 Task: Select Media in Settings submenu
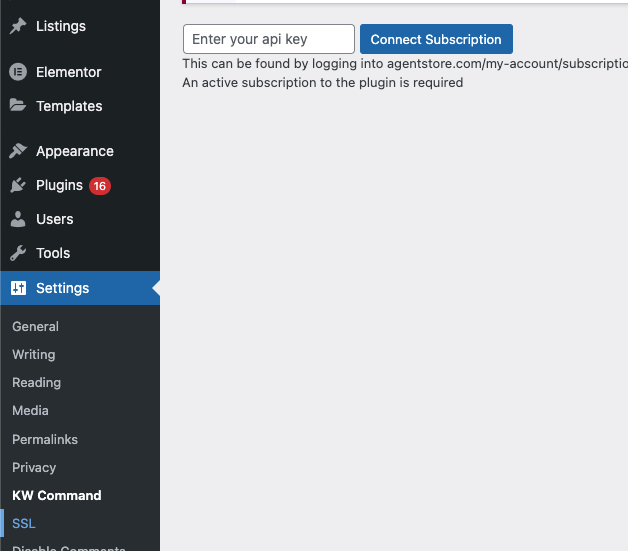pyautogui.click(x=30, y=410)
